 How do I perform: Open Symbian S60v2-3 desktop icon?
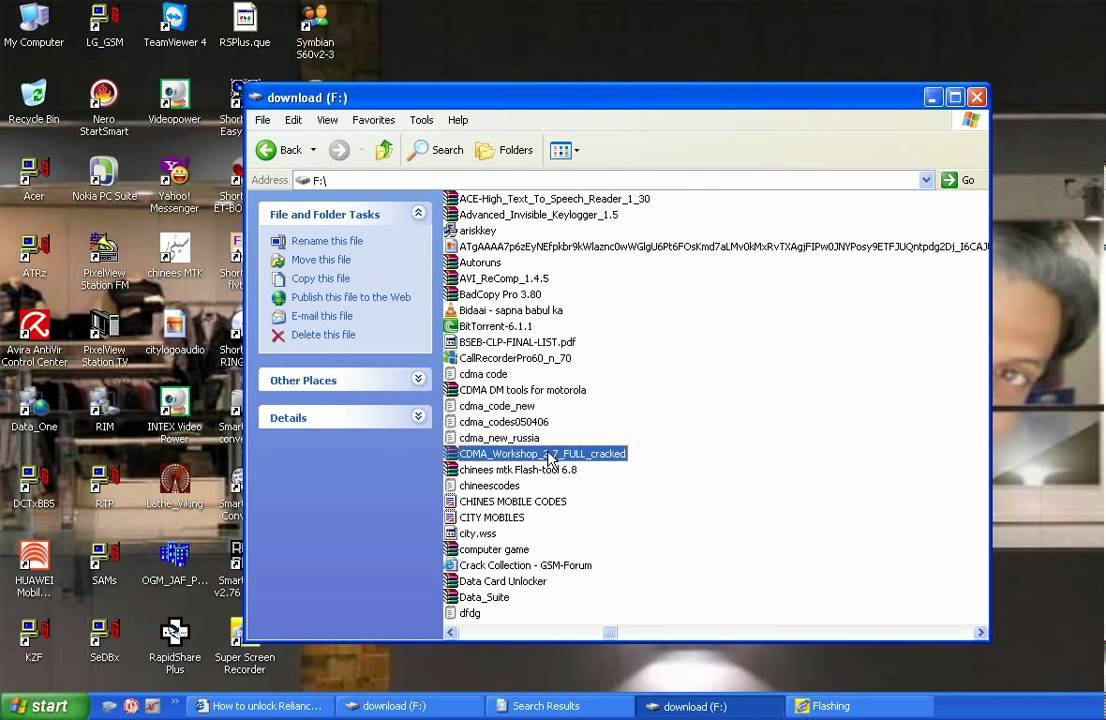tap(315, 31)
